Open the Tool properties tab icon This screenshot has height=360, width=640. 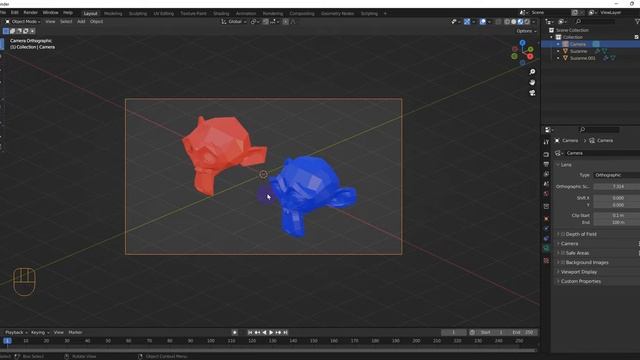[x=547, y=142]
